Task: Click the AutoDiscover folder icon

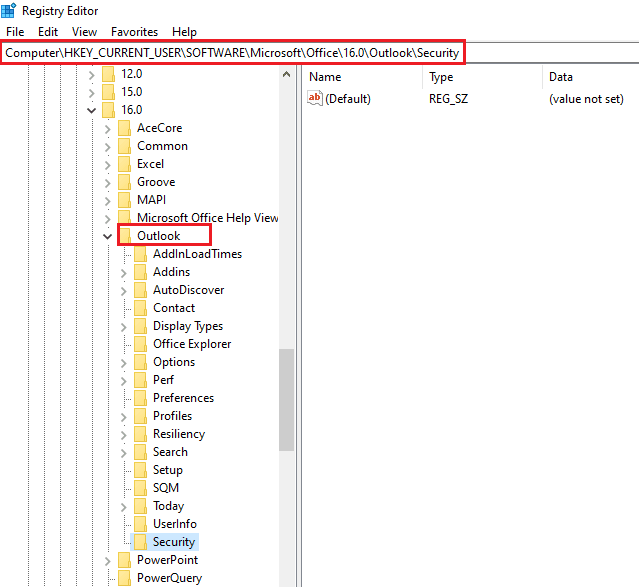Action: pos(141,290)
